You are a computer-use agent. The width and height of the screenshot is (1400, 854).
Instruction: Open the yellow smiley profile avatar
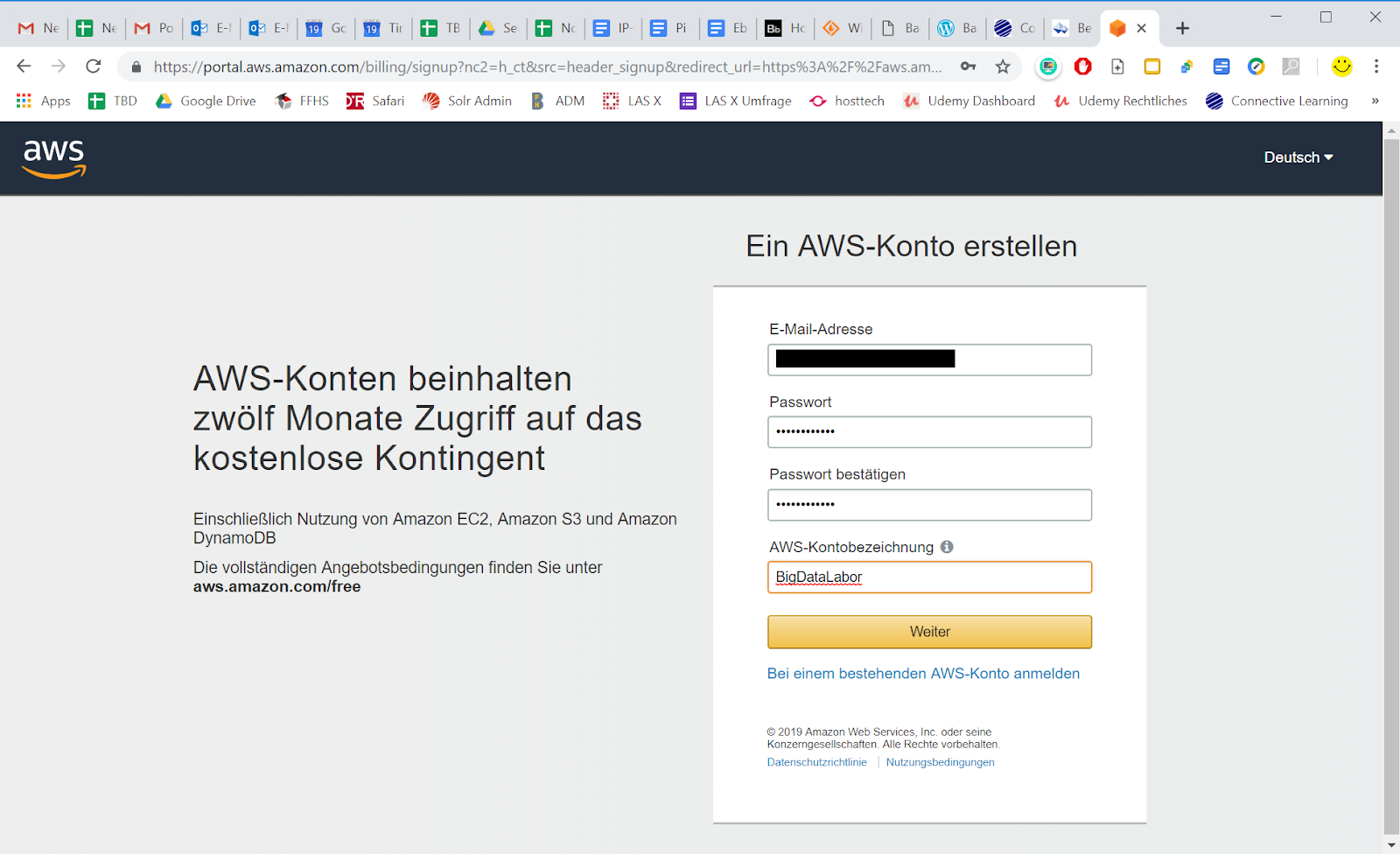click(1341, 66)
